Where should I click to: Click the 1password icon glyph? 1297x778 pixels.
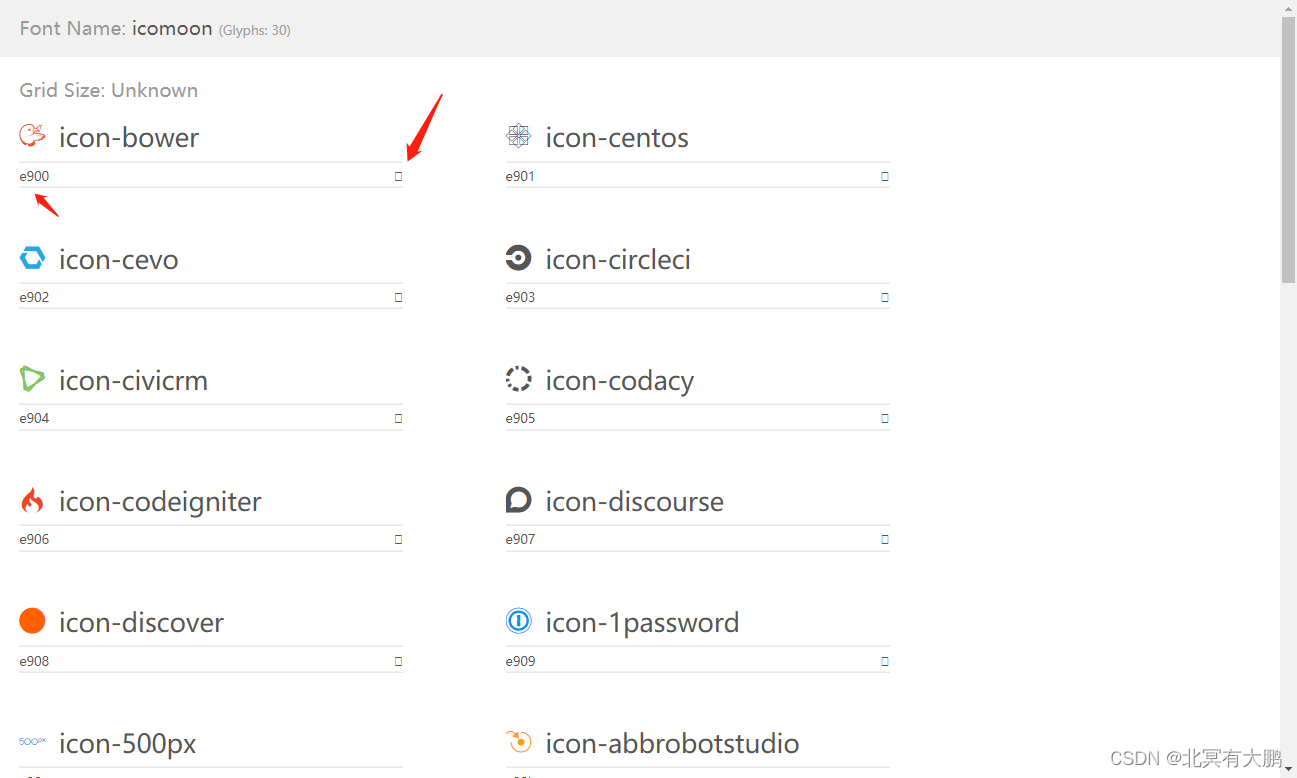point(518,622)
